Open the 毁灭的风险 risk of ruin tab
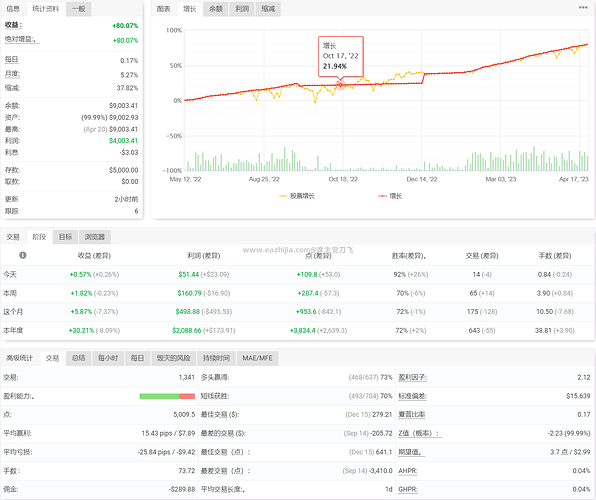596x500 pixels. [x=173, y=358]
